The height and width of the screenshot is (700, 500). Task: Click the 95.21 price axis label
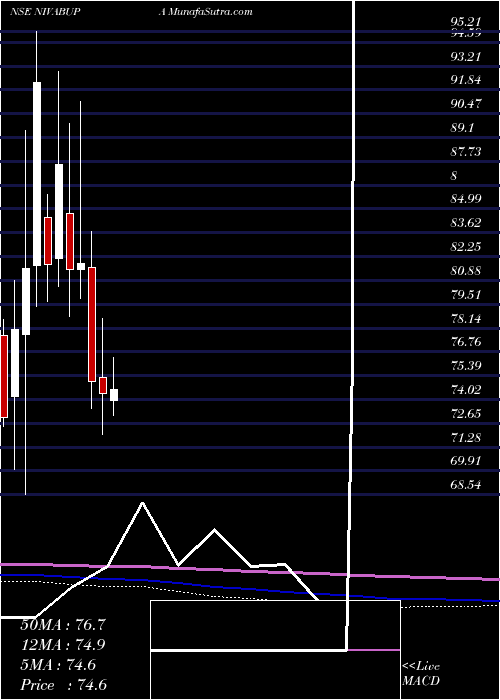pos(465,21)
